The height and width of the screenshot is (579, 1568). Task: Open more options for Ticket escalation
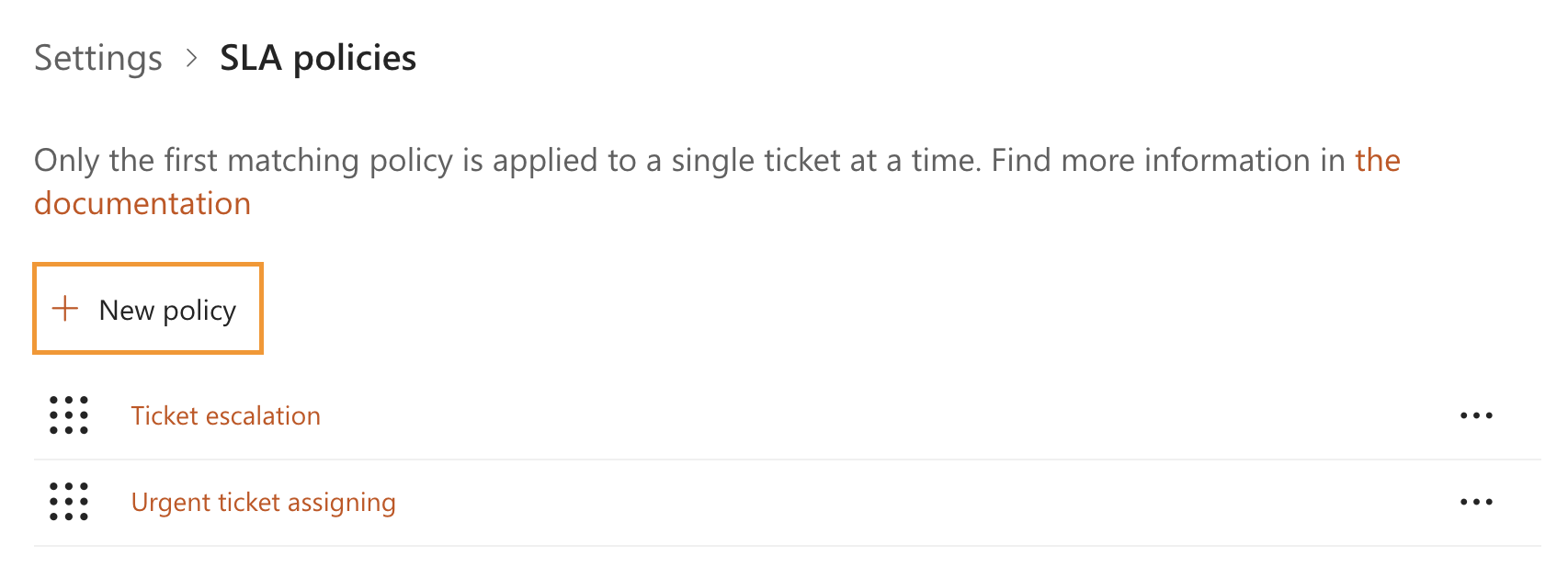pos(1476,415)
